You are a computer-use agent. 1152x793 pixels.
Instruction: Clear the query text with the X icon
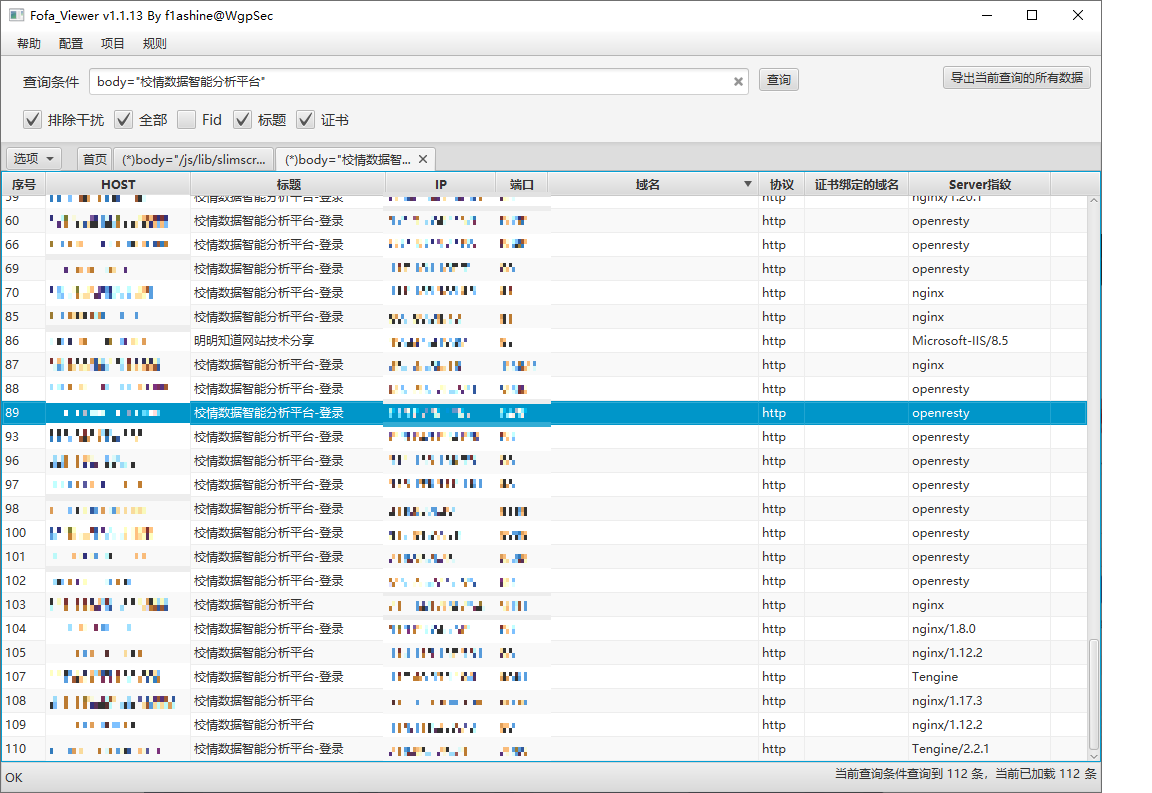[x=739, y=82]
